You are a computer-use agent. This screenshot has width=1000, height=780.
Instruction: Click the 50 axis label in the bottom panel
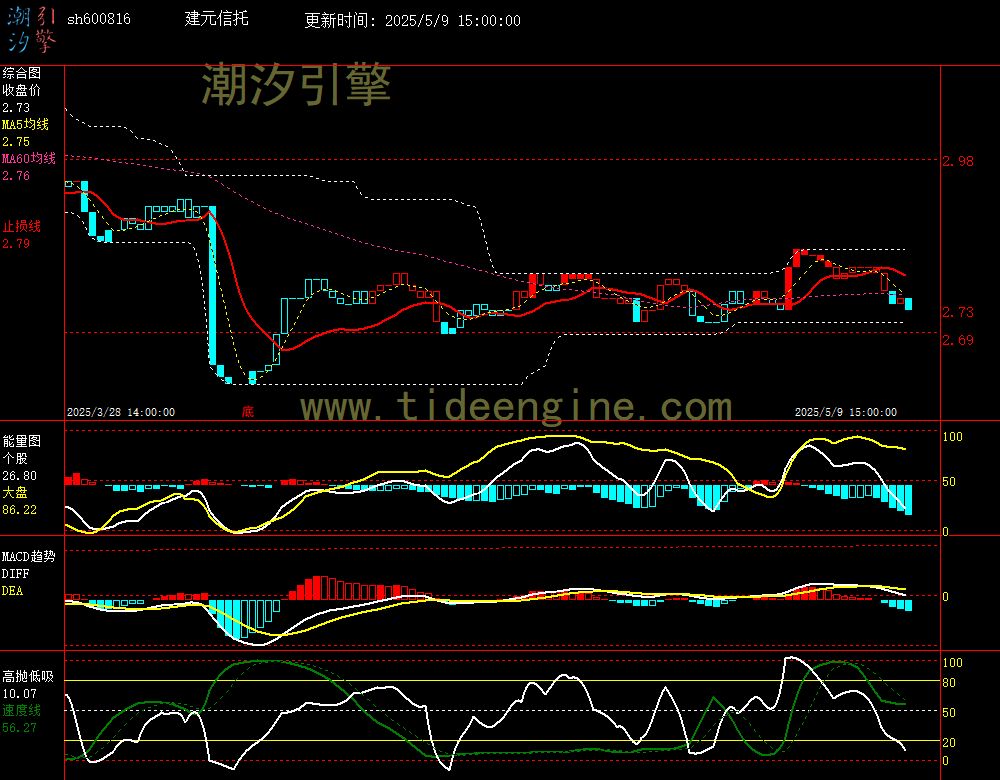pyautogui.click(x=949, y=712)
